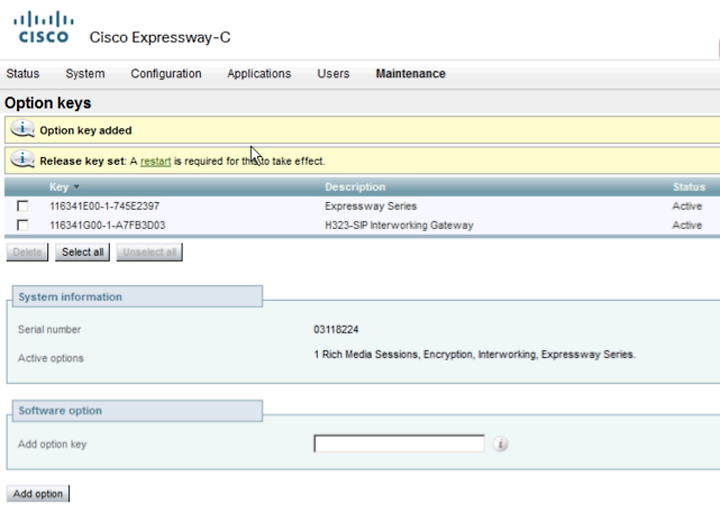Click the Select all button
The height and width of the screenshot is (522, 720).
tap(83, 252)
